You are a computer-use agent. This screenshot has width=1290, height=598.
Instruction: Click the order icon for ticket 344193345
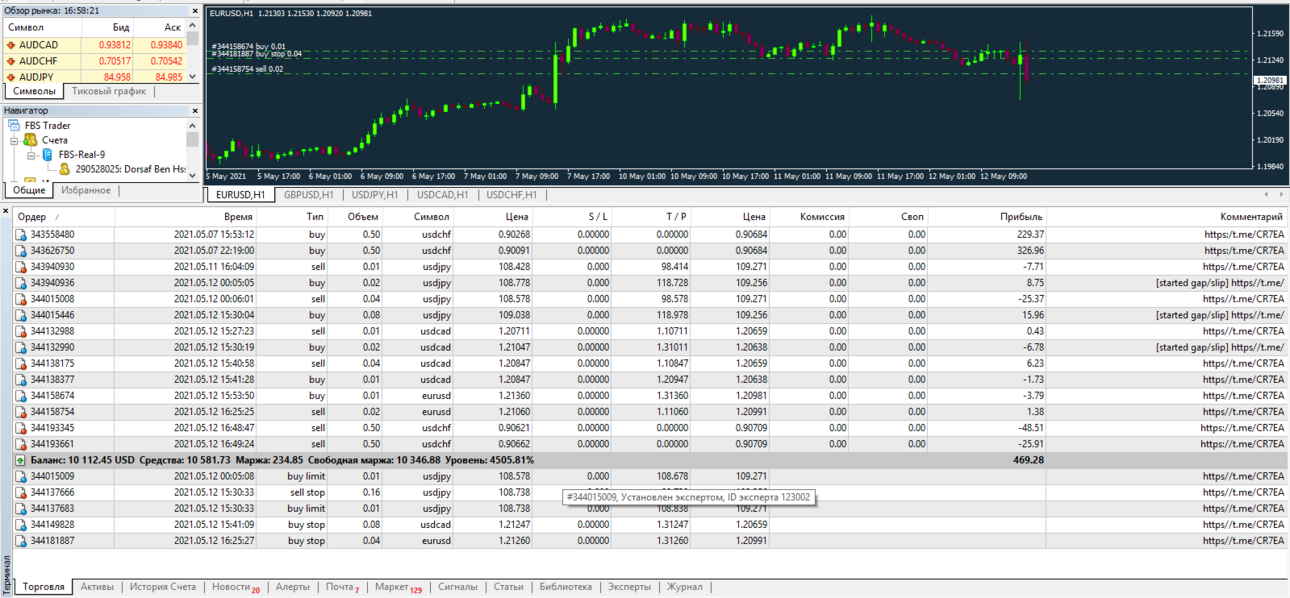pyautogui.click(x=22, y=427)
